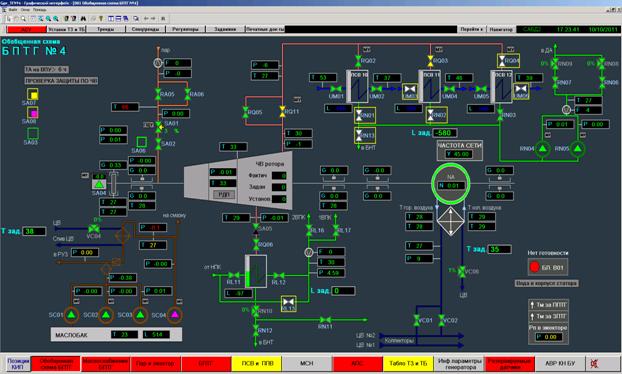This screenshot has height=374, width=622.
Task: Open the Регуляторы panel tab
Action: pyautogui.click(x=185, y=29)
